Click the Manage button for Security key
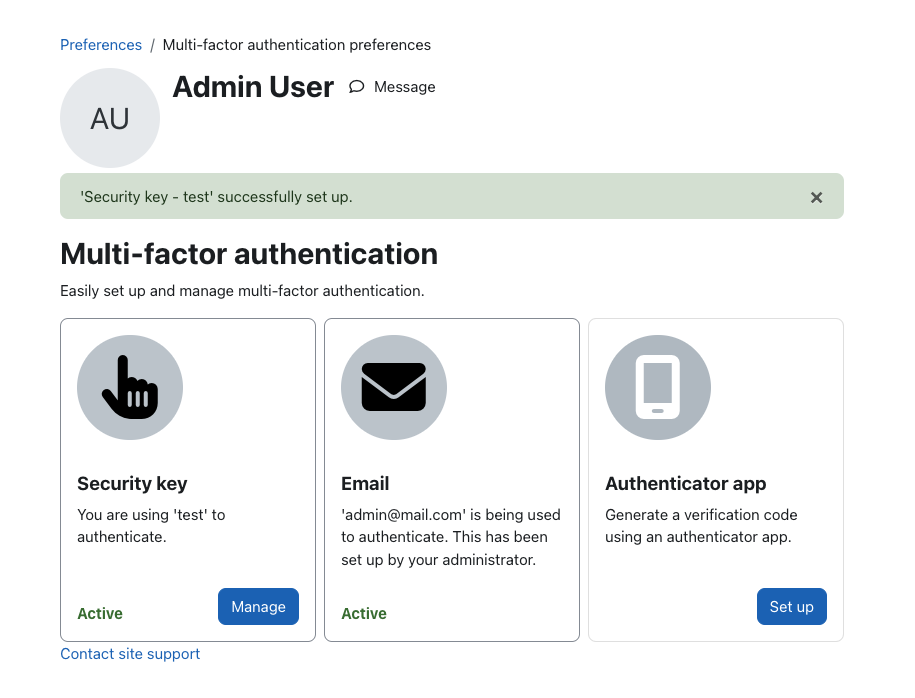Screen dimensions: 915x698 tap(259, 606)
